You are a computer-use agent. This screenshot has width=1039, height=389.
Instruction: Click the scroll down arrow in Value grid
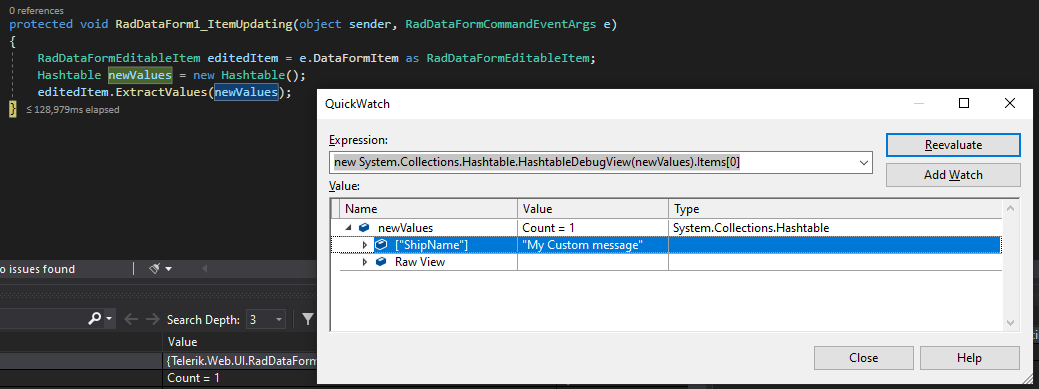click(1011, 323)
